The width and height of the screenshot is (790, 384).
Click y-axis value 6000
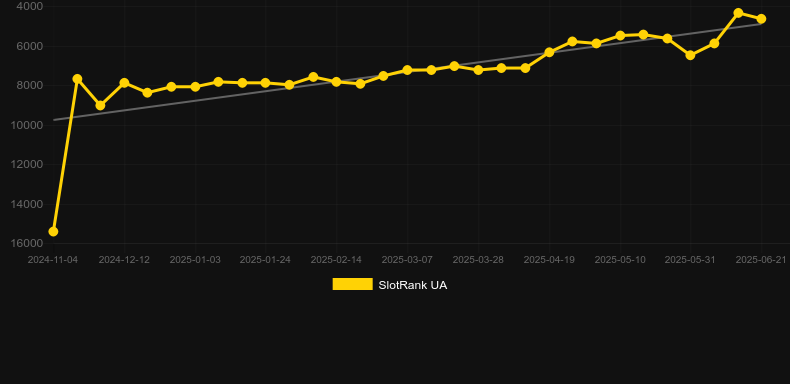tap(30, 46)
